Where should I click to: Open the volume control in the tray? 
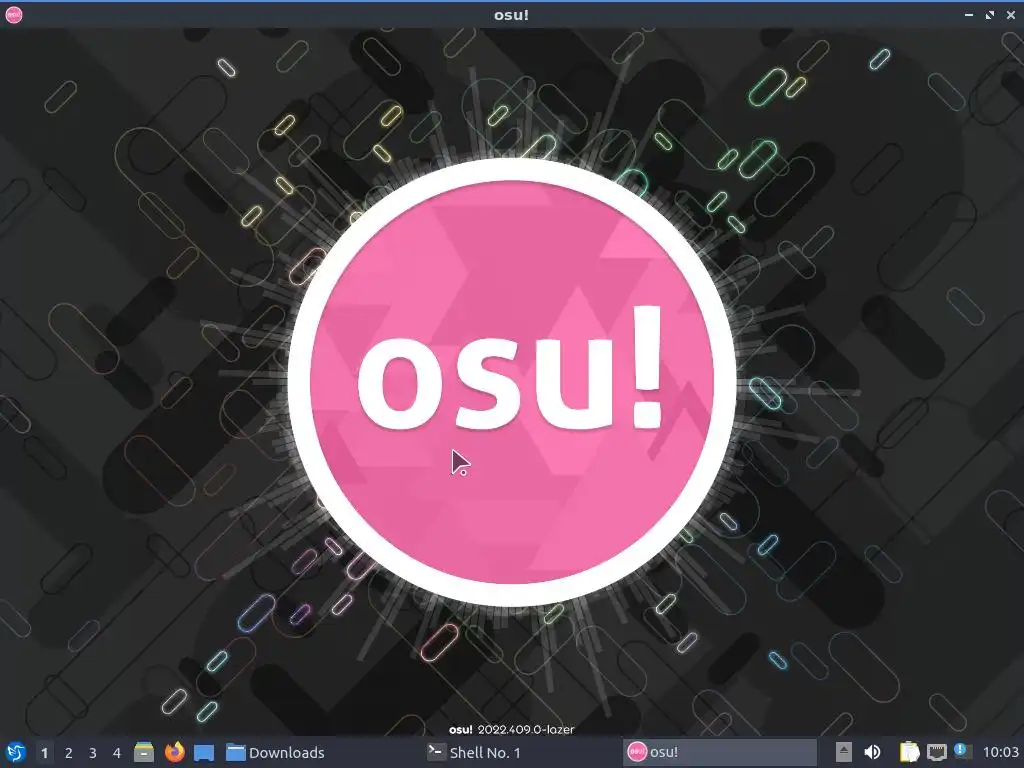(x=872, y=752)
